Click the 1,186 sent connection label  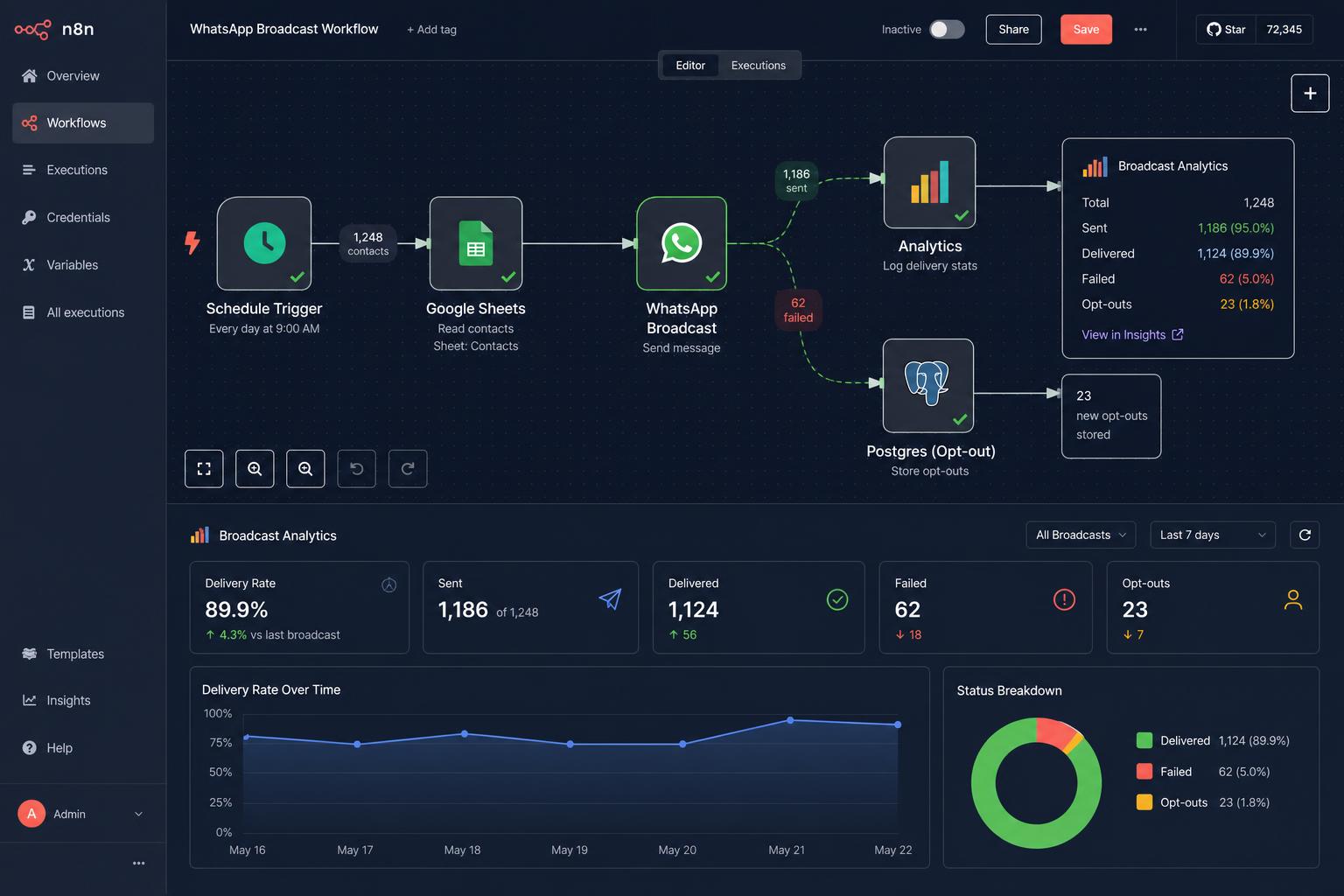point(796,180)
